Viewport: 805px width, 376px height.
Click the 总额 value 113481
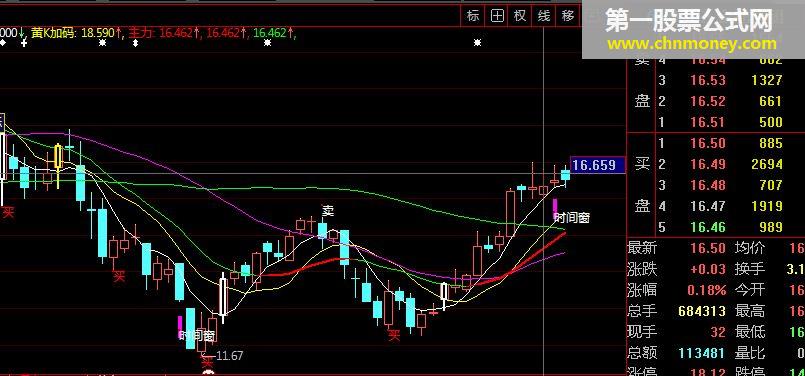click(701, 353)
